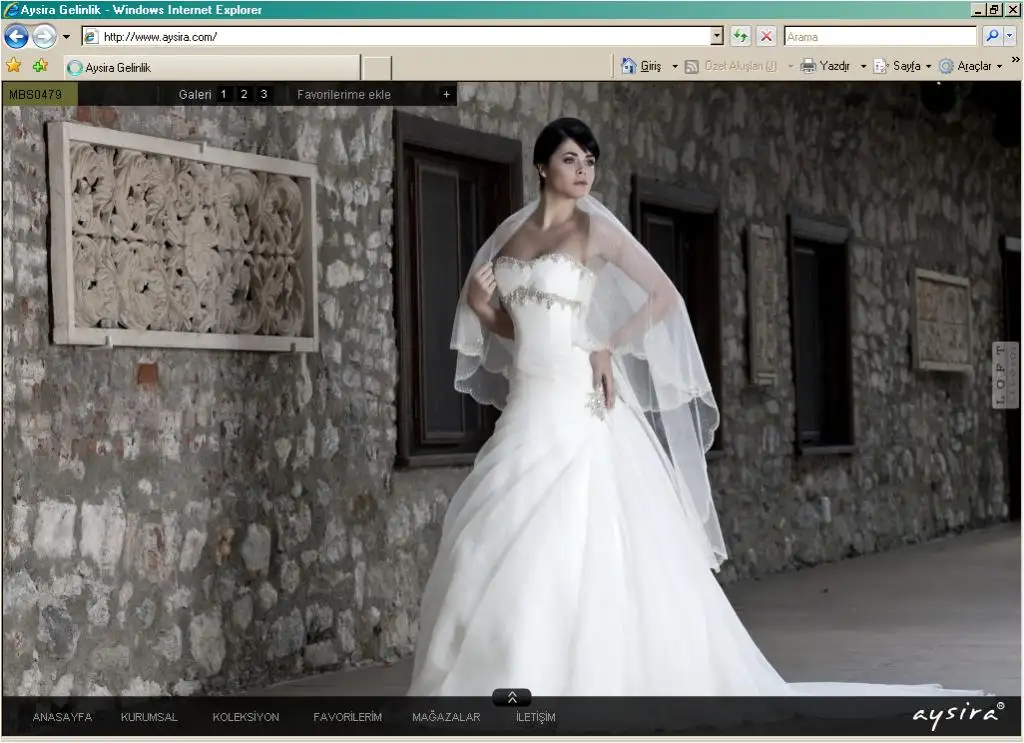Click the ANASAYFA link

pos(62,717)
